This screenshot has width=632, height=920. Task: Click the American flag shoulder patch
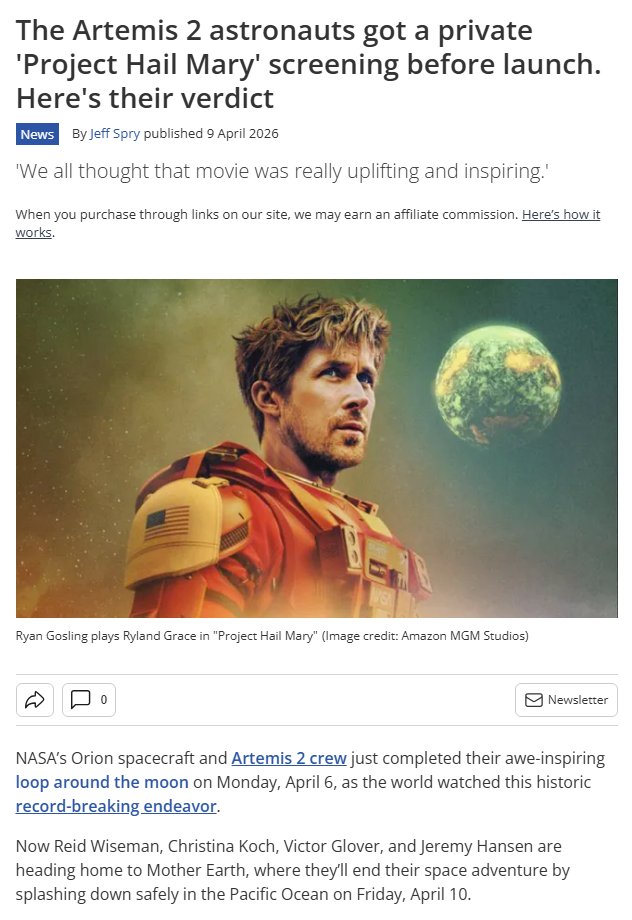[x=167, y=521]
